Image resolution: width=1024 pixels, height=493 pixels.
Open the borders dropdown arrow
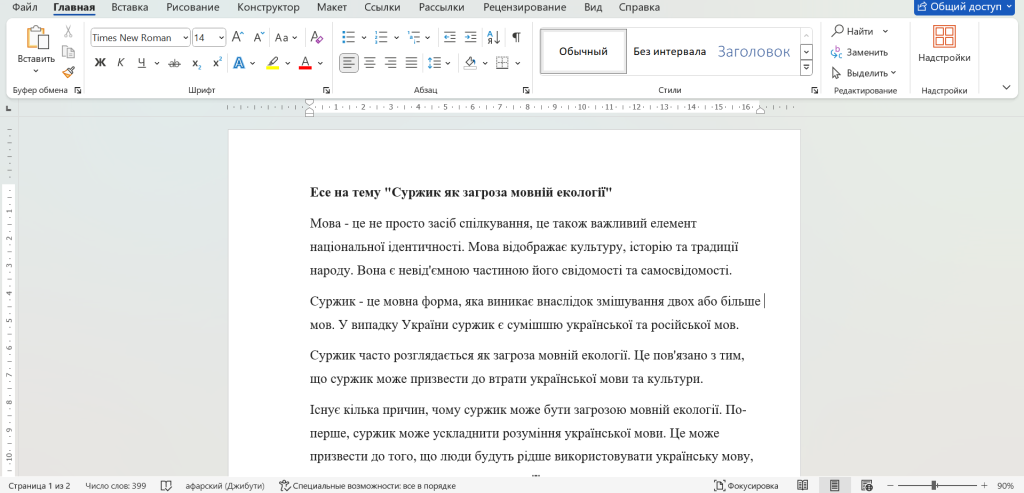point(518,63)
